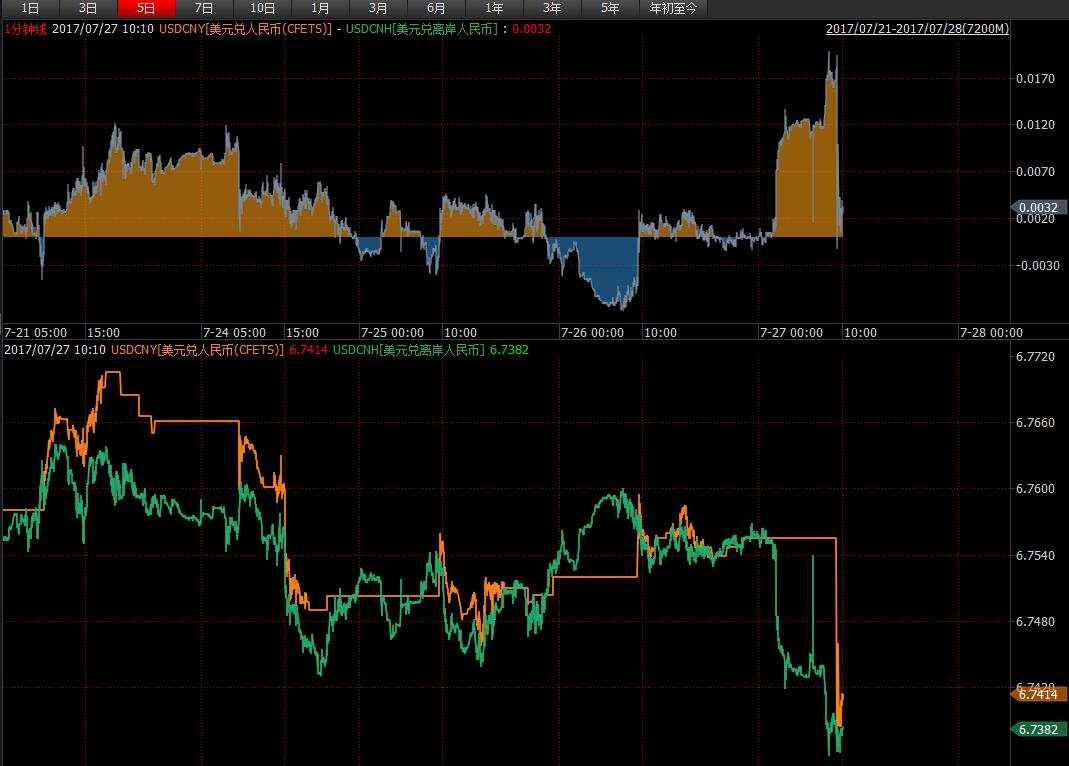Switch to the 7日 range tab
Viewport: 1069px width, 766px height.
tap(204, 8)
